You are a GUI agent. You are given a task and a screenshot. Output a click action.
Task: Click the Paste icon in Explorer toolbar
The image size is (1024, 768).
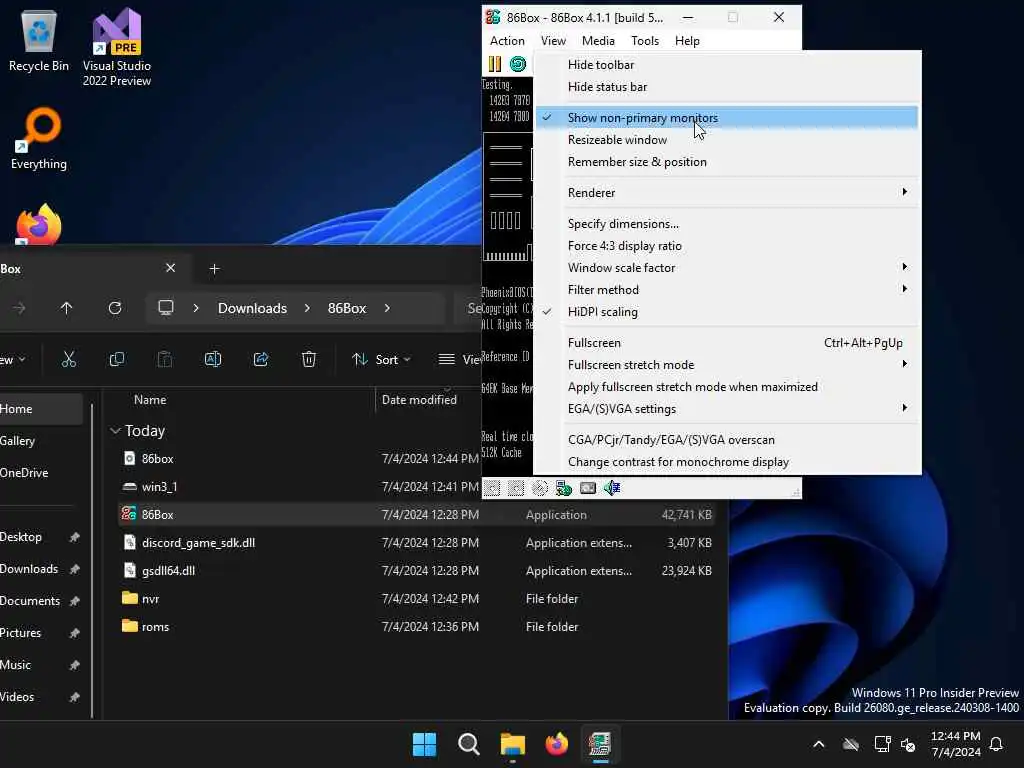tap(165, 359)
